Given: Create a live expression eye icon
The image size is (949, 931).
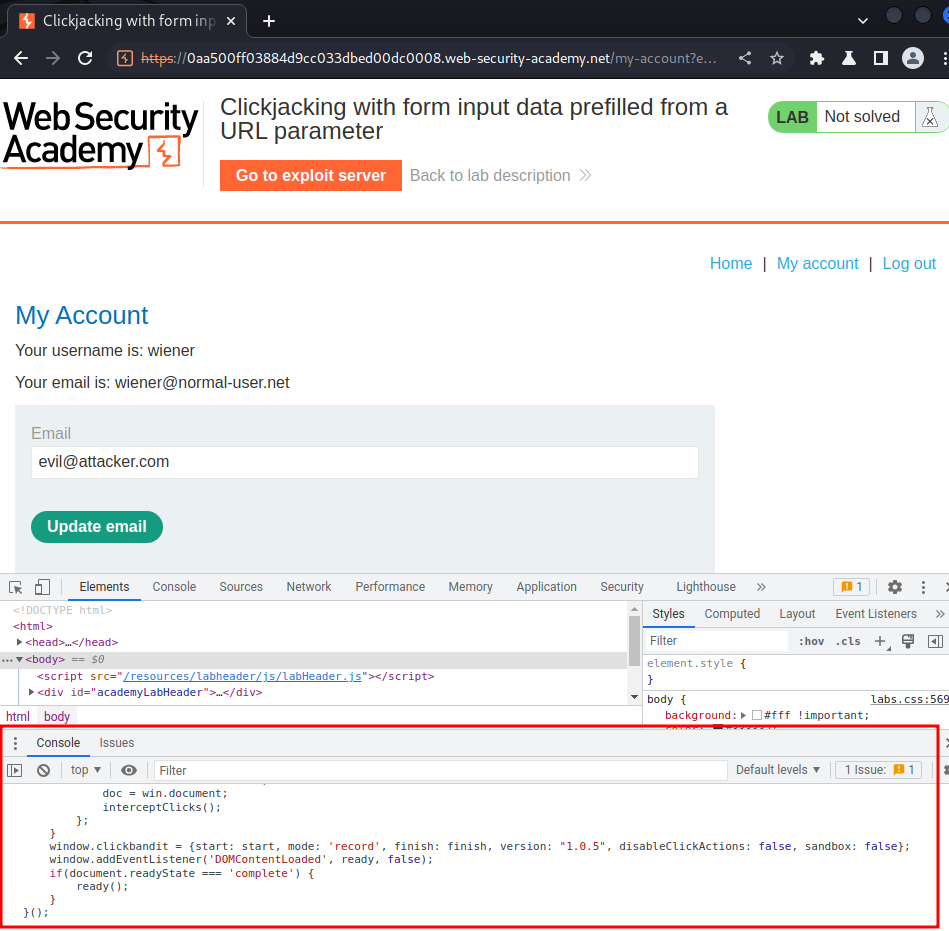Looking at the screenshot, I should pos(128,771).
